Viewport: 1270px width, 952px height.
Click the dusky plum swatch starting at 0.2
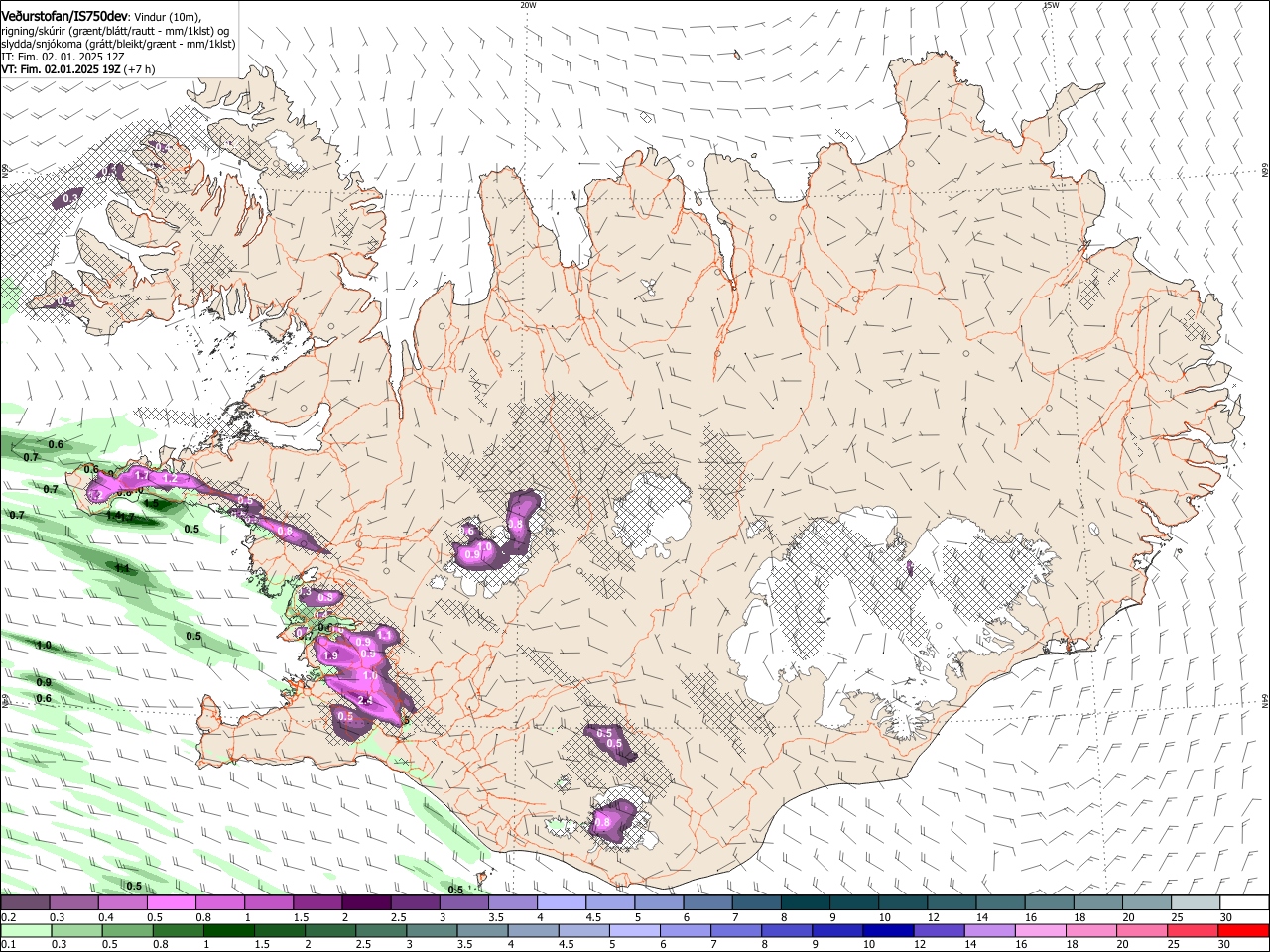click(25, 902)
